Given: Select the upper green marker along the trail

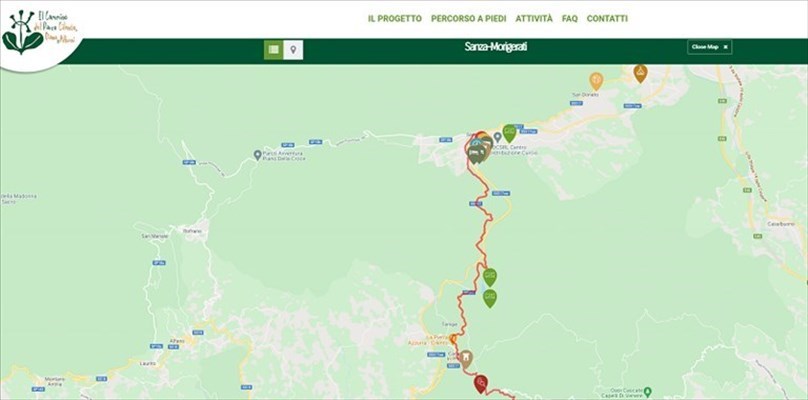Looking at the screenshot, I should [490, 277].
